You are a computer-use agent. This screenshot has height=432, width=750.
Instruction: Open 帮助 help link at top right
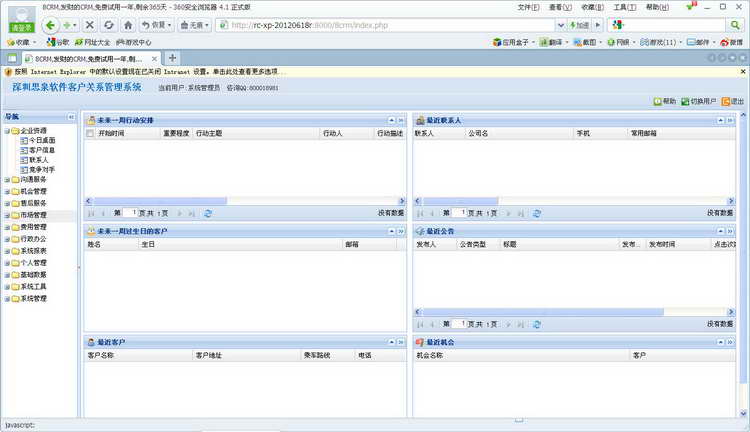coord(665,101)
